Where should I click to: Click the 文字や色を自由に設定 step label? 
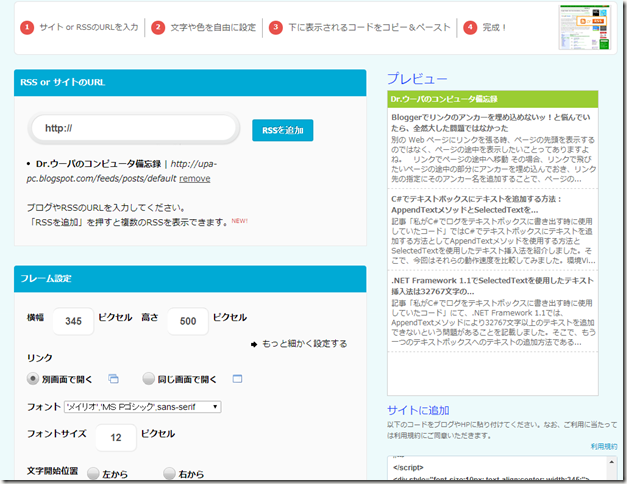213,27
